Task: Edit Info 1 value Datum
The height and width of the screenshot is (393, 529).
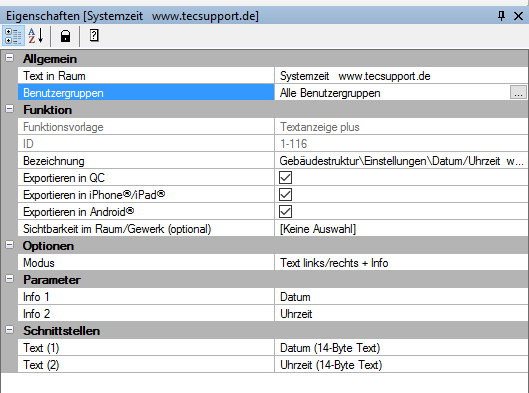Action: [x=401, y=297]
